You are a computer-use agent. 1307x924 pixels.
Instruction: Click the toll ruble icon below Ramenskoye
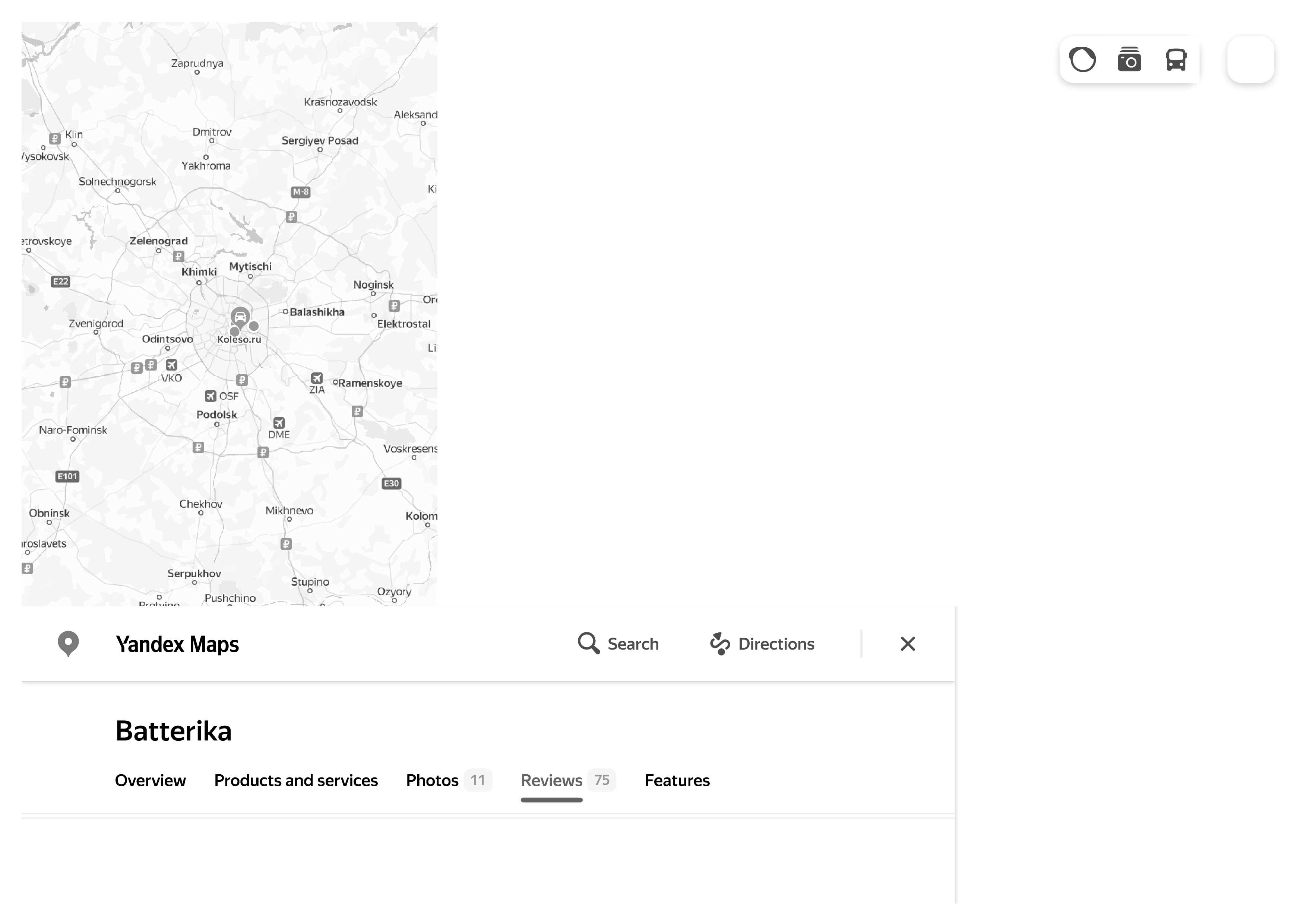pos(358,412)
